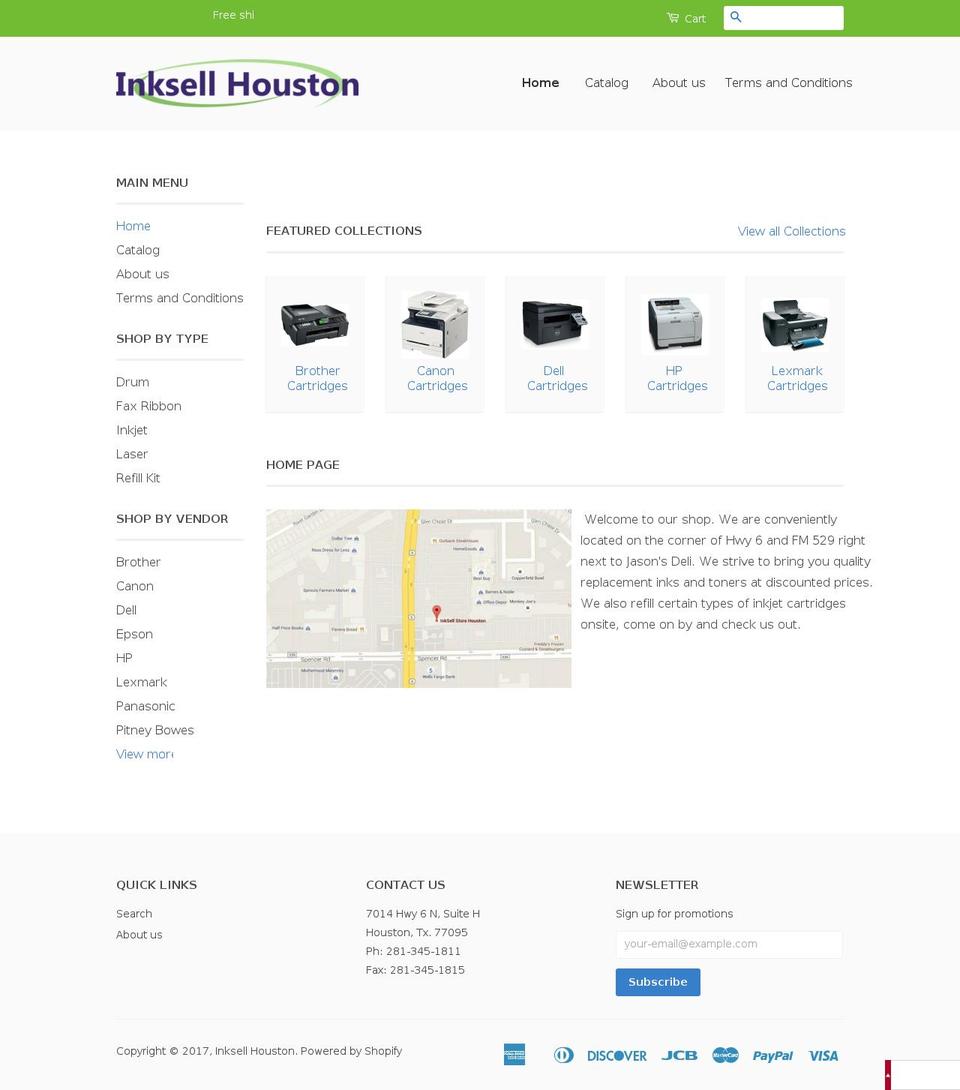Click the JCB payment icon

click(679, 1055)
